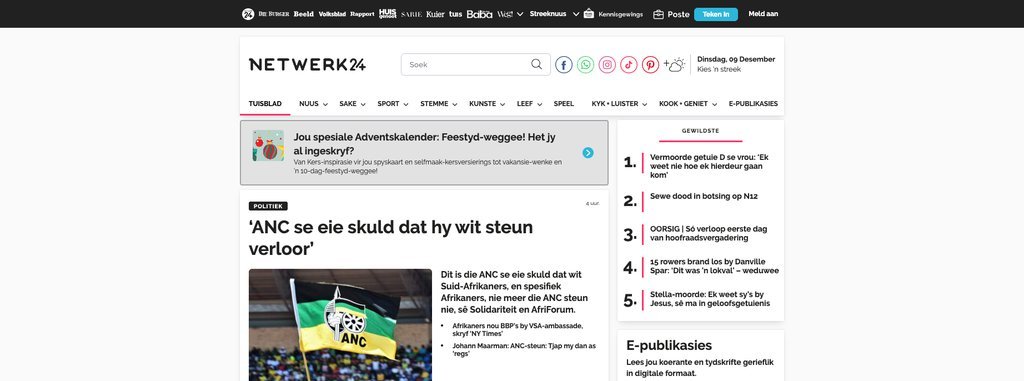Click the blue Teken in button
The height and width of the screenshot is (381, 1024).
(716, 14)
